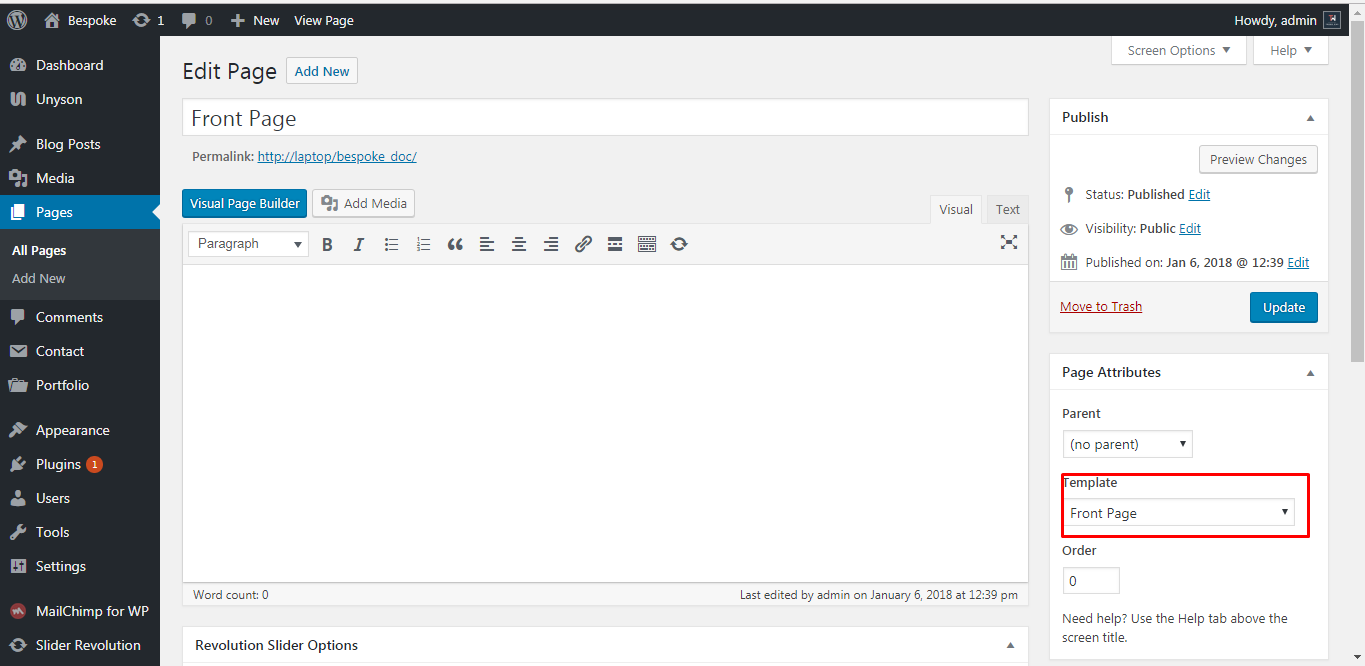This screenshot has height=666, width=1365.
Task: Click View Page in the admin bar
Action: [x=324, y=20]
